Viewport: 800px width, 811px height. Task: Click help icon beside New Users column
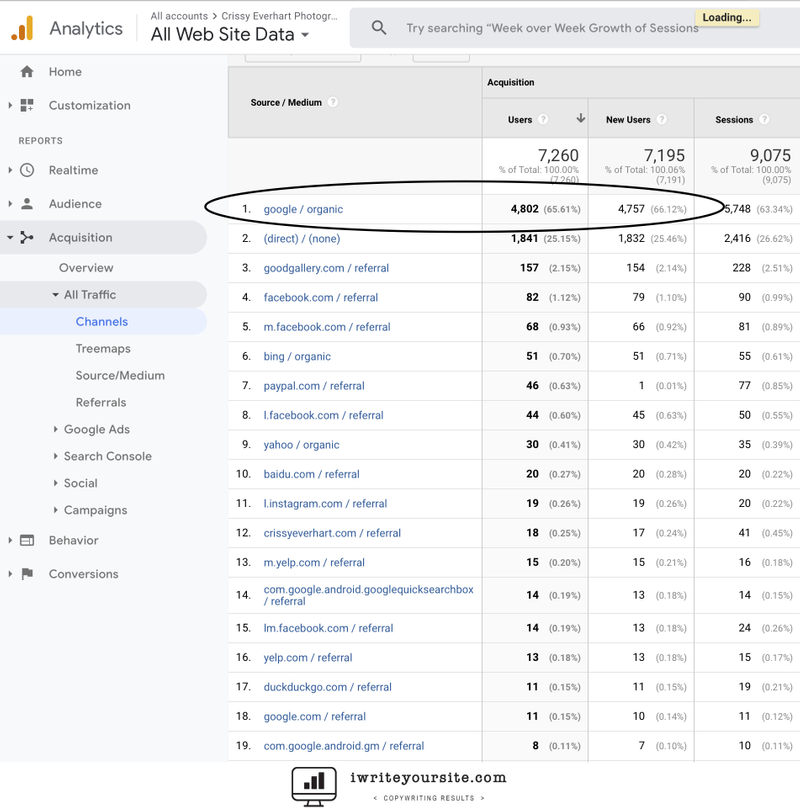661,119
